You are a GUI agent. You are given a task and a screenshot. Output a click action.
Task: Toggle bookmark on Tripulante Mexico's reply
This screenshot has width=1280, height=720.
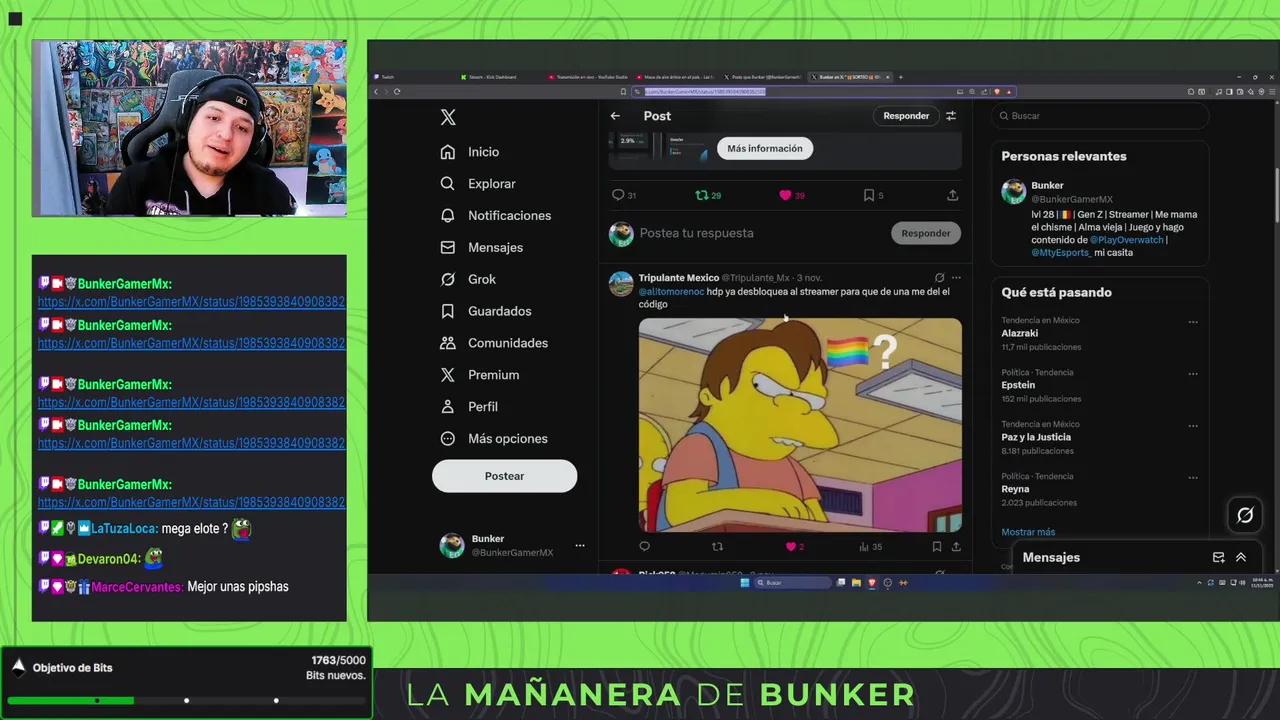tap(936, 547)
